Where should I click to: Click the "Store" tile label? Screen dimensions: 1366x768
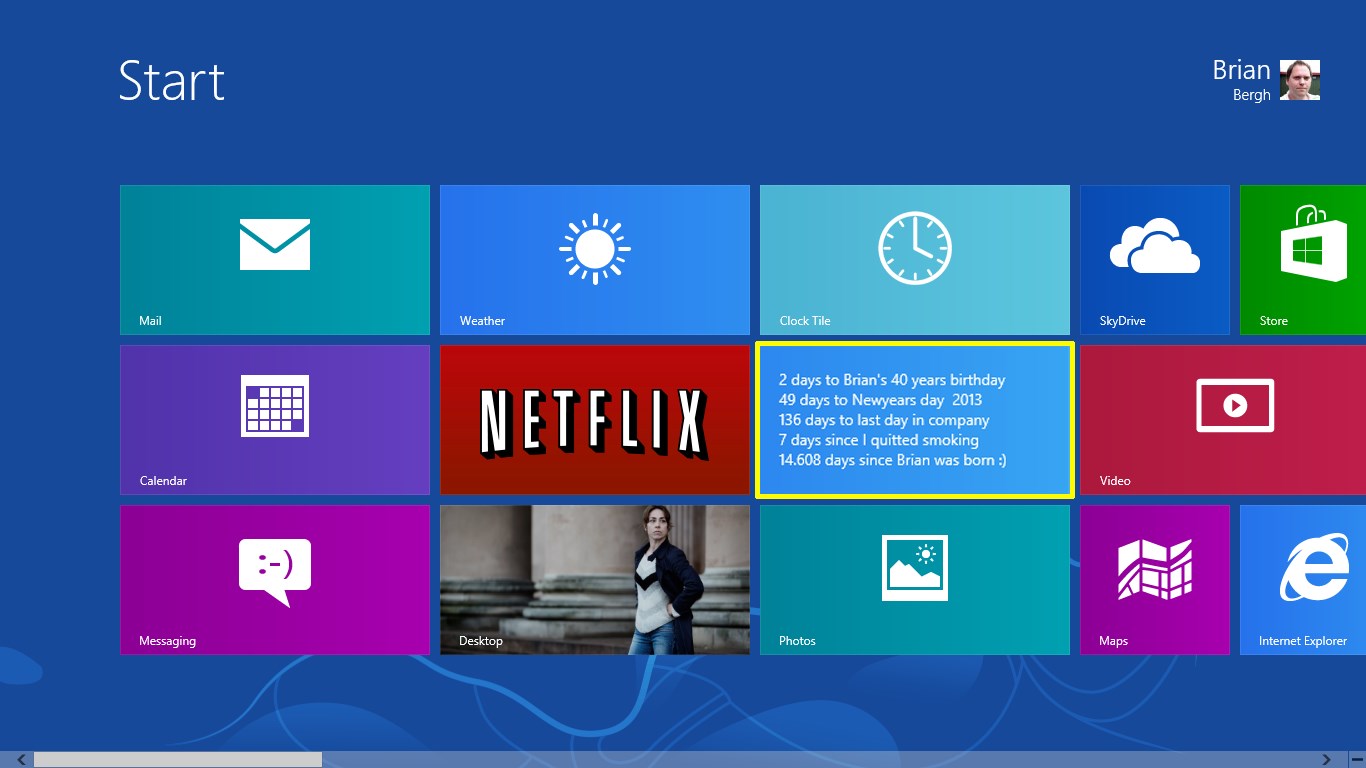1273,321
